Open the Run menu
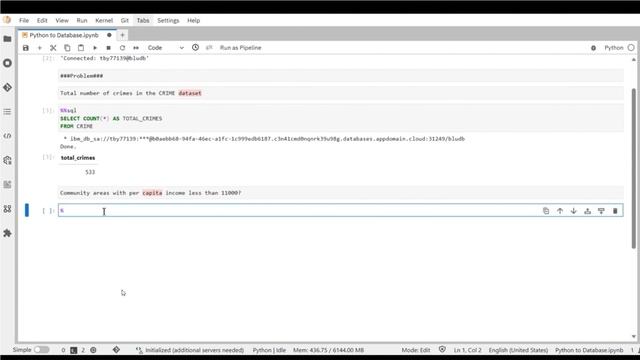Image resolution: width=640 pixels, height=360 pixels. tap(82, 20)
